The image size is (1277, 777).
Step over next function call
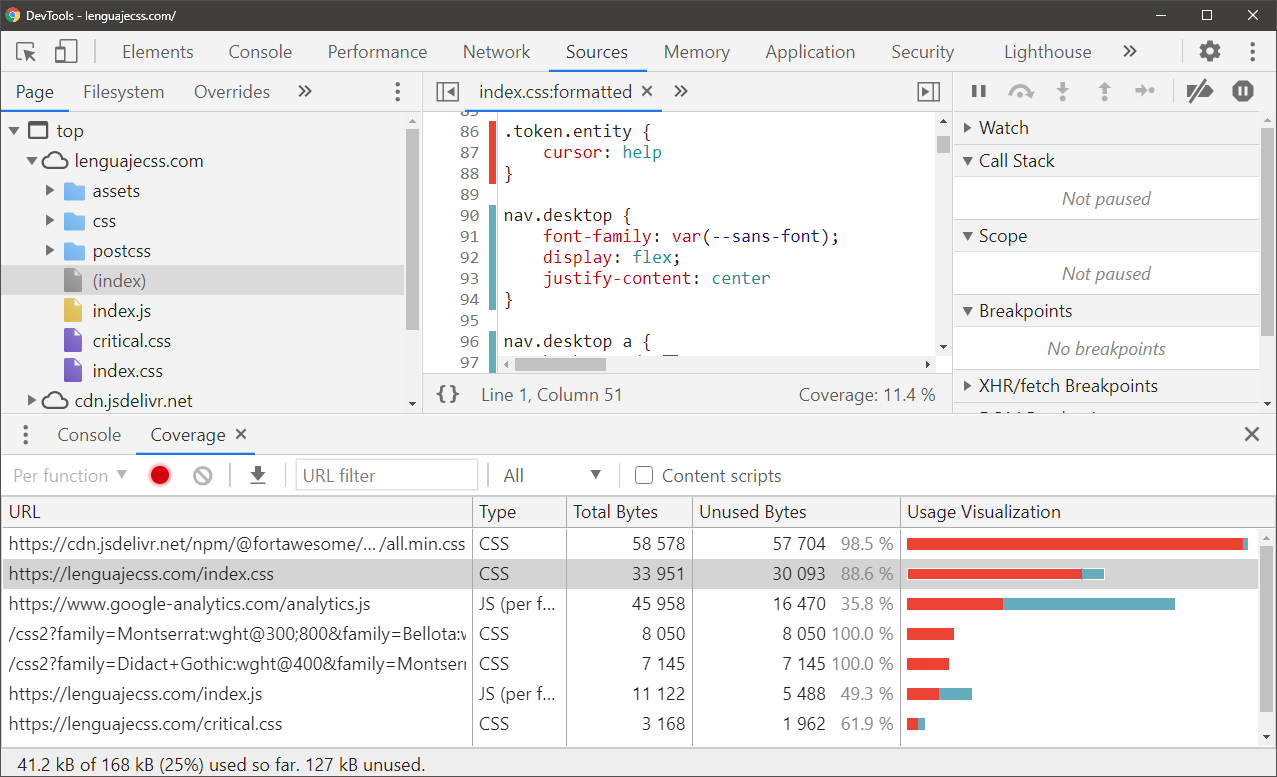point(1021,92)
